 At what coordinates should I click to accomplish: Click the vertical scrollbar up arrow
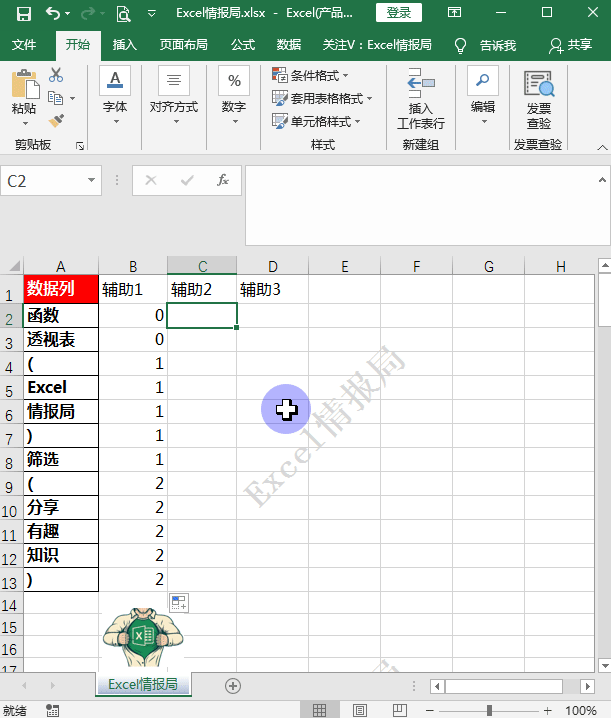(x=605, y=265)
